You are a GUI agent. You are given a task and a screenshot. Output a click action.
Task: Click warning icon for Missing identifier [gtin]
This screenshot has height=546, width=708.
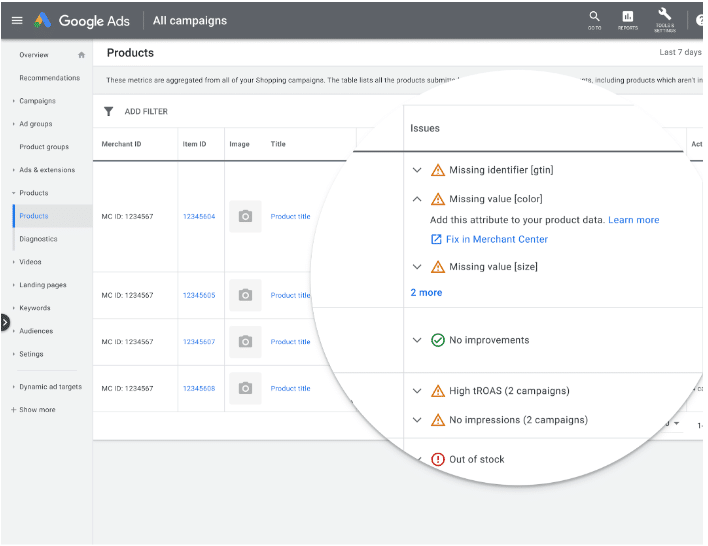(x=438, y=170)
